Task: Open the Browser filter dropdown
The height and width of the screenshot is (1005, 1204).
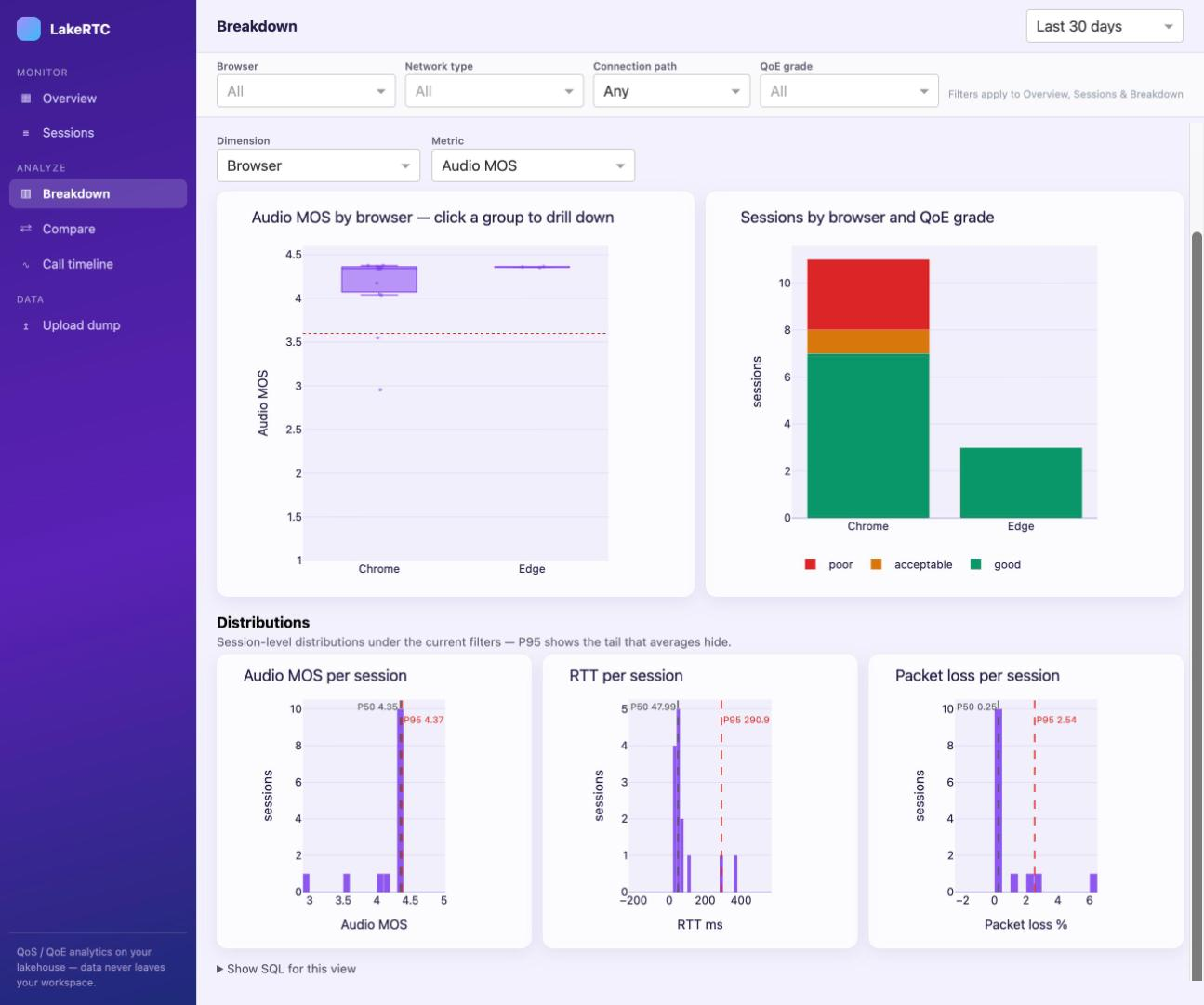Action: pyautogui.click(x=306, y=91)
